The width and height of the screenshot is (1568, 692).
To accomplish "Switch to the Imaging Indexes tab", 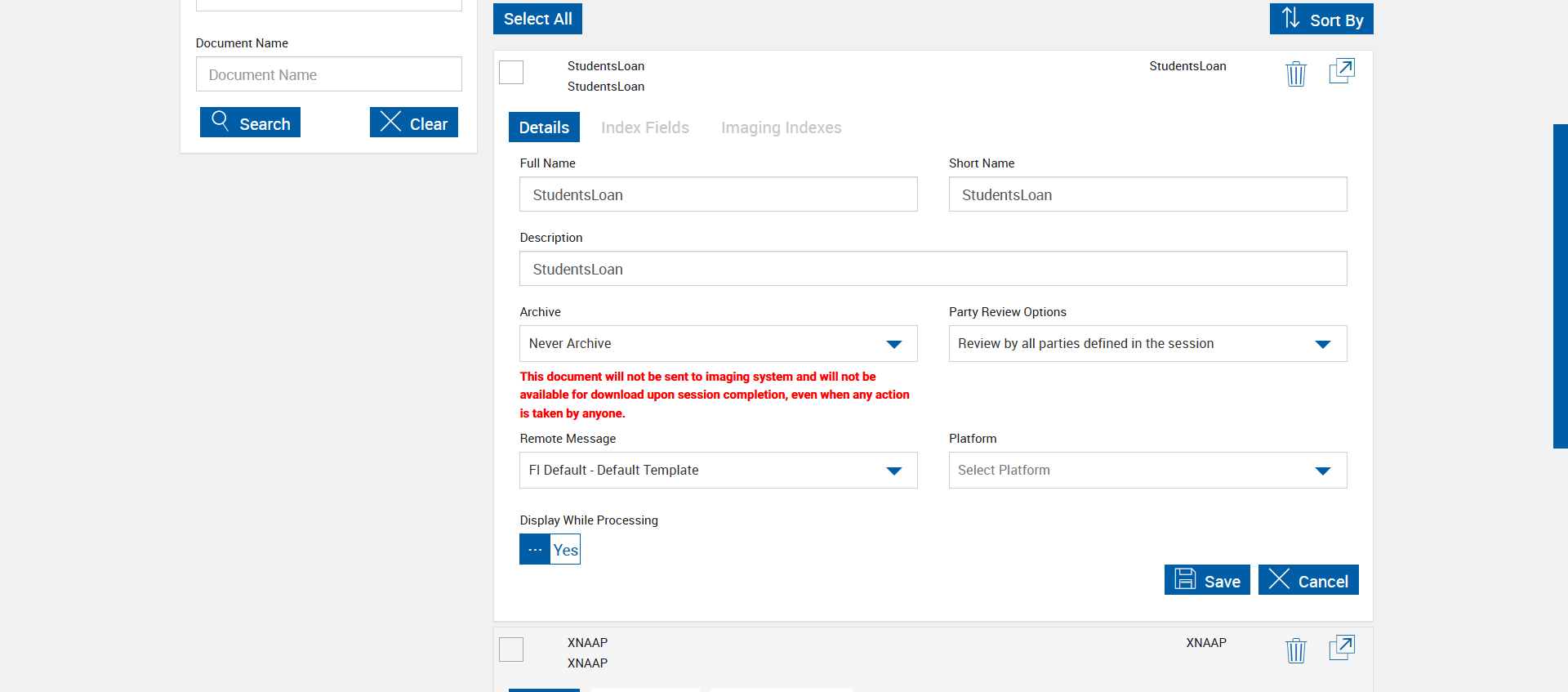I will pyautogui.click(x=781, y=127).
